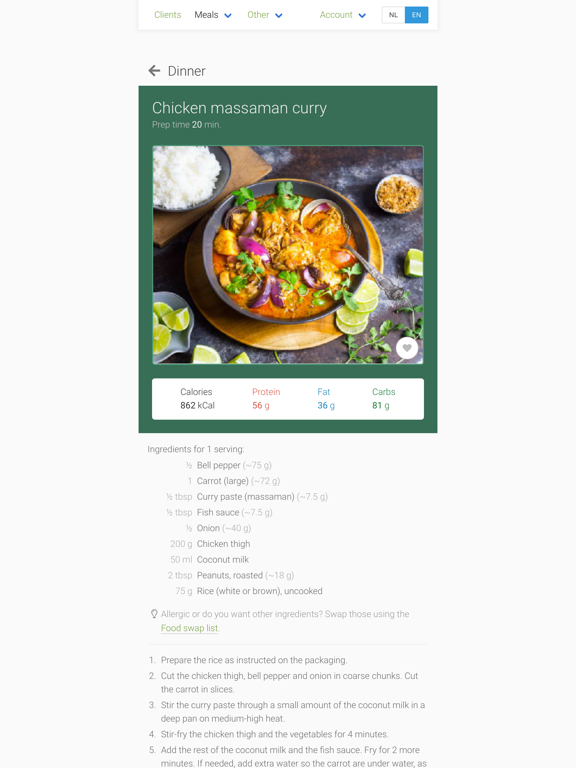Click the Protein 56 g stat
Image resolution: width=576 pixels, height=768 pixels.
pos(266,399)
